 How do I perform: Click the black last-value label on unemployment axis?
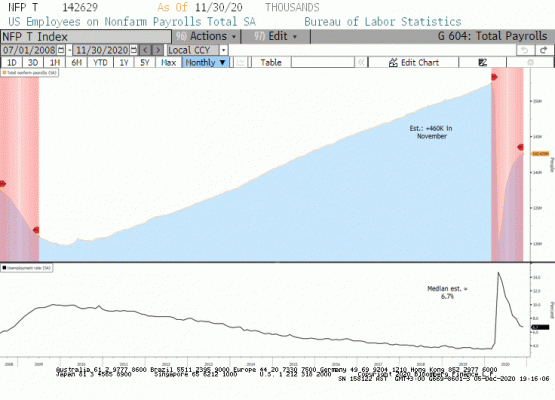[x=540, y=327]
